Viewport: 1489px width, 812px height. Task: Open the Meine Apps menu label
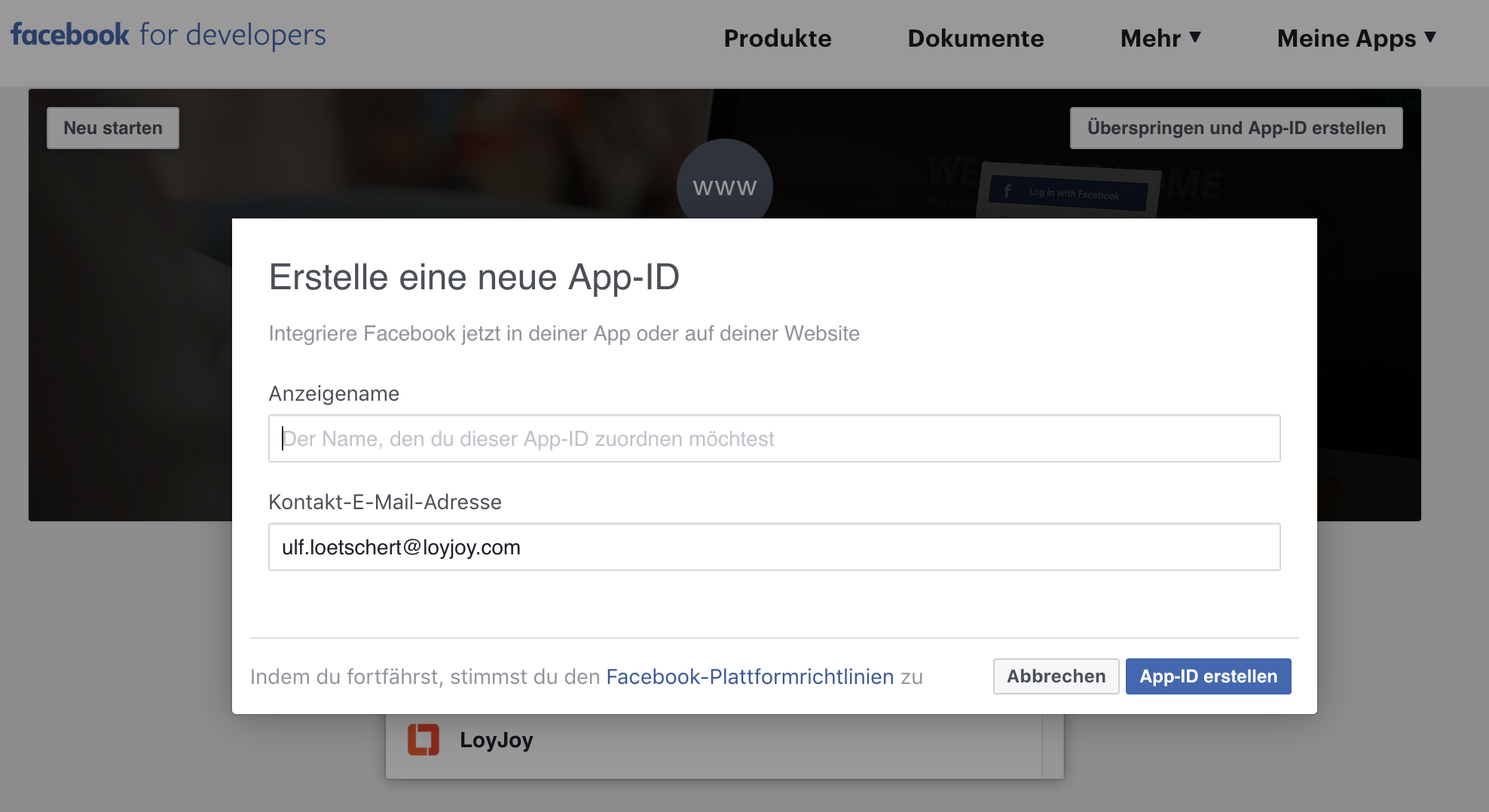(1346, 38)
